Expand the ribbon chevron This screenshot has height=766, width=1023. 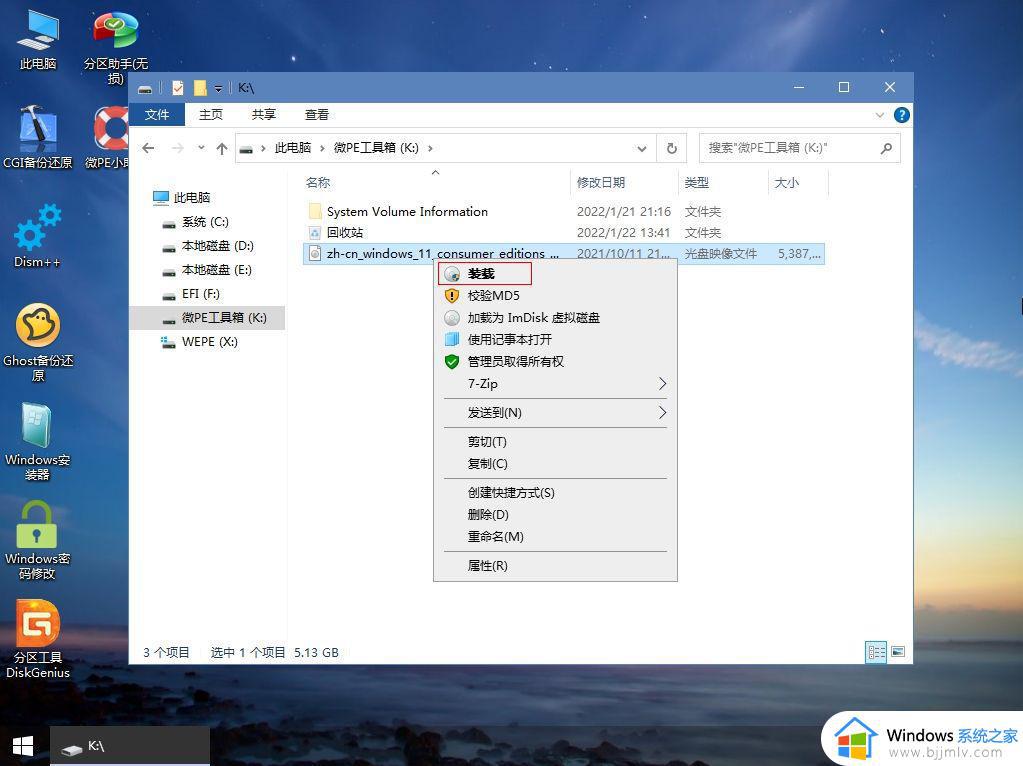(879, 115)
